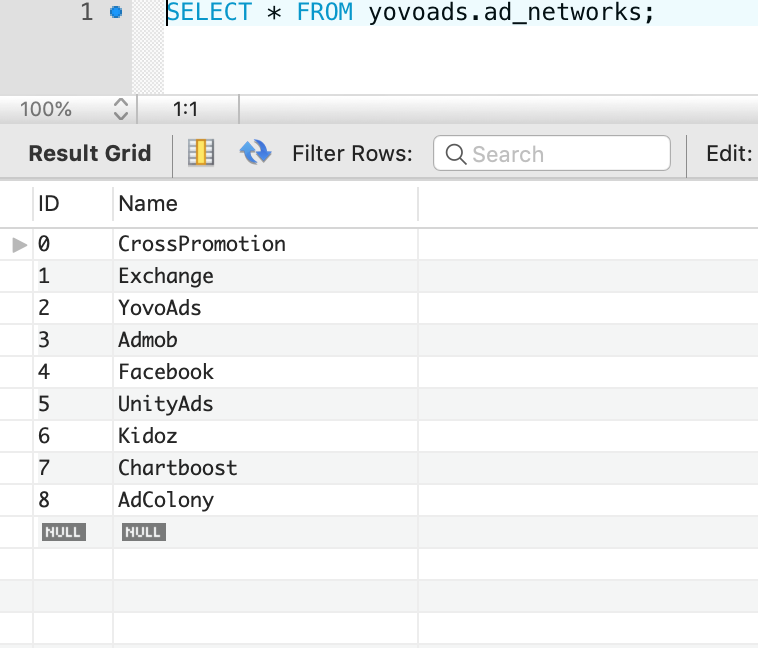Click the NULL ID cell in new row
This screenshot has height=648, width=758.
pos(62,532)
